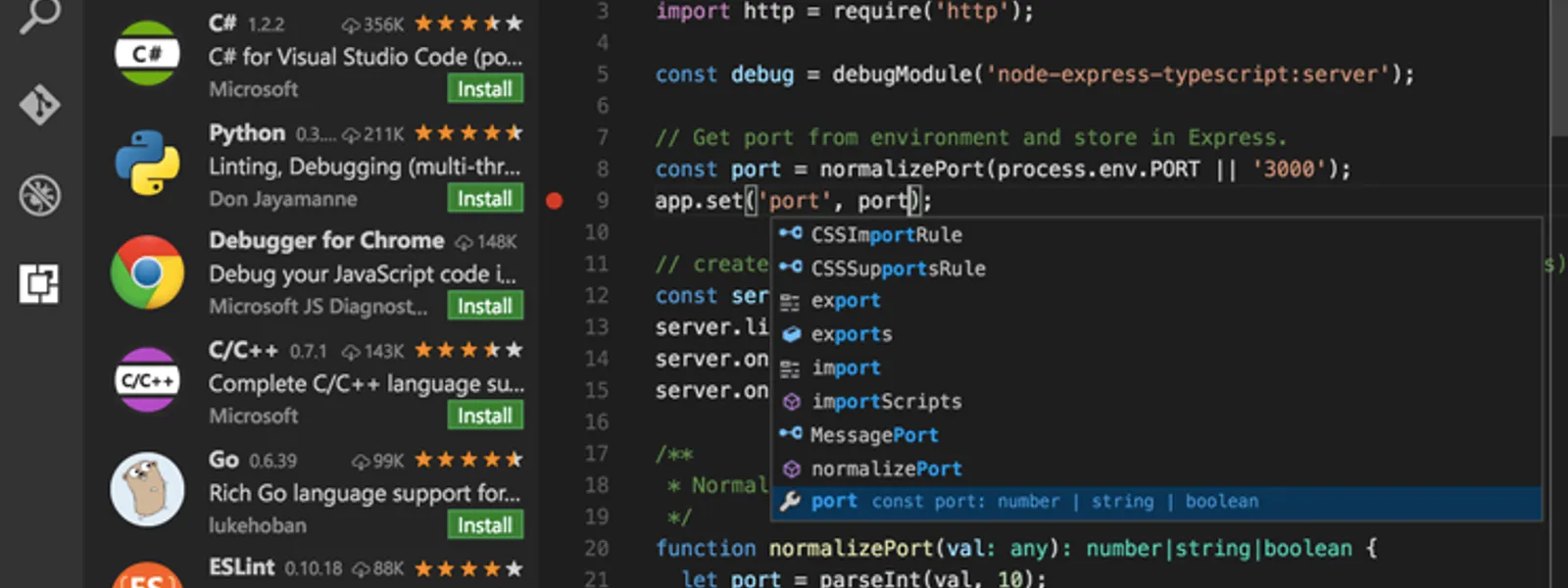
Task: Toggle the breakpoint on line 9
Action: pyautogui.click(x=555, y=201)
